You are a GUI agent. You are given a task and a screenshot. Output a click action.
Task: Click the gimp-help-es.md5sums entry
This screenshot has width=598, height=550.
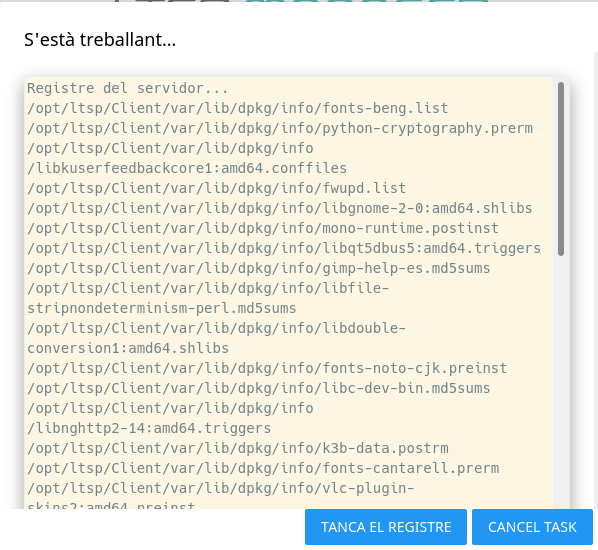(x=259, y=268)
